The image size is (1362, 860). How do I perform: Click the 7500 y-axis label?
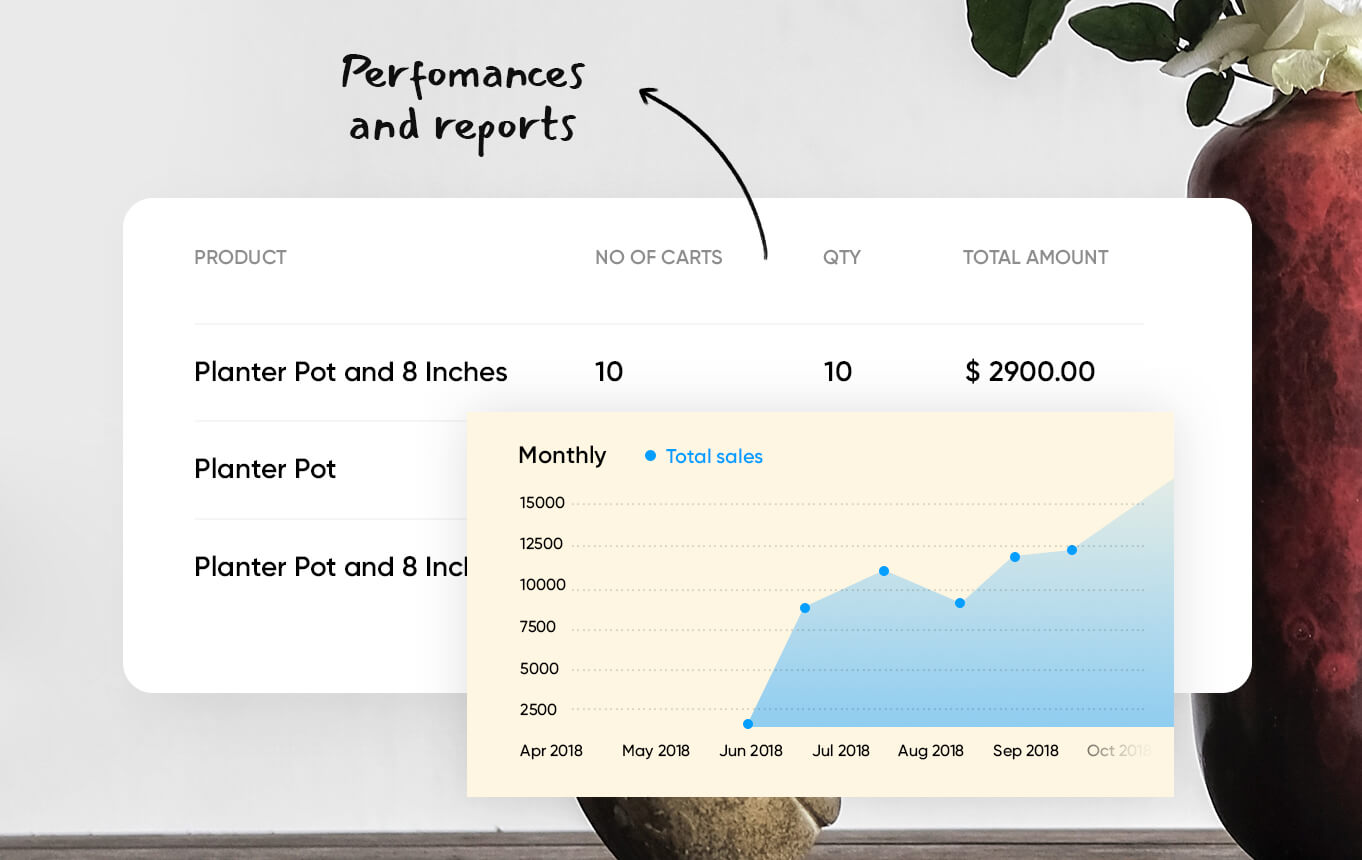pyautogui.click(x=538, y=627)
